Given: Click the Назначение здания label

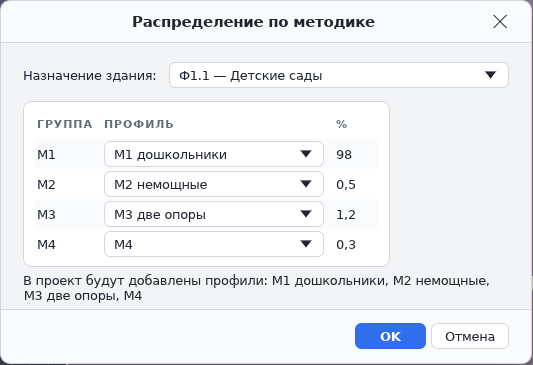Looking at the screenshot, I should (x=89, y=75).
